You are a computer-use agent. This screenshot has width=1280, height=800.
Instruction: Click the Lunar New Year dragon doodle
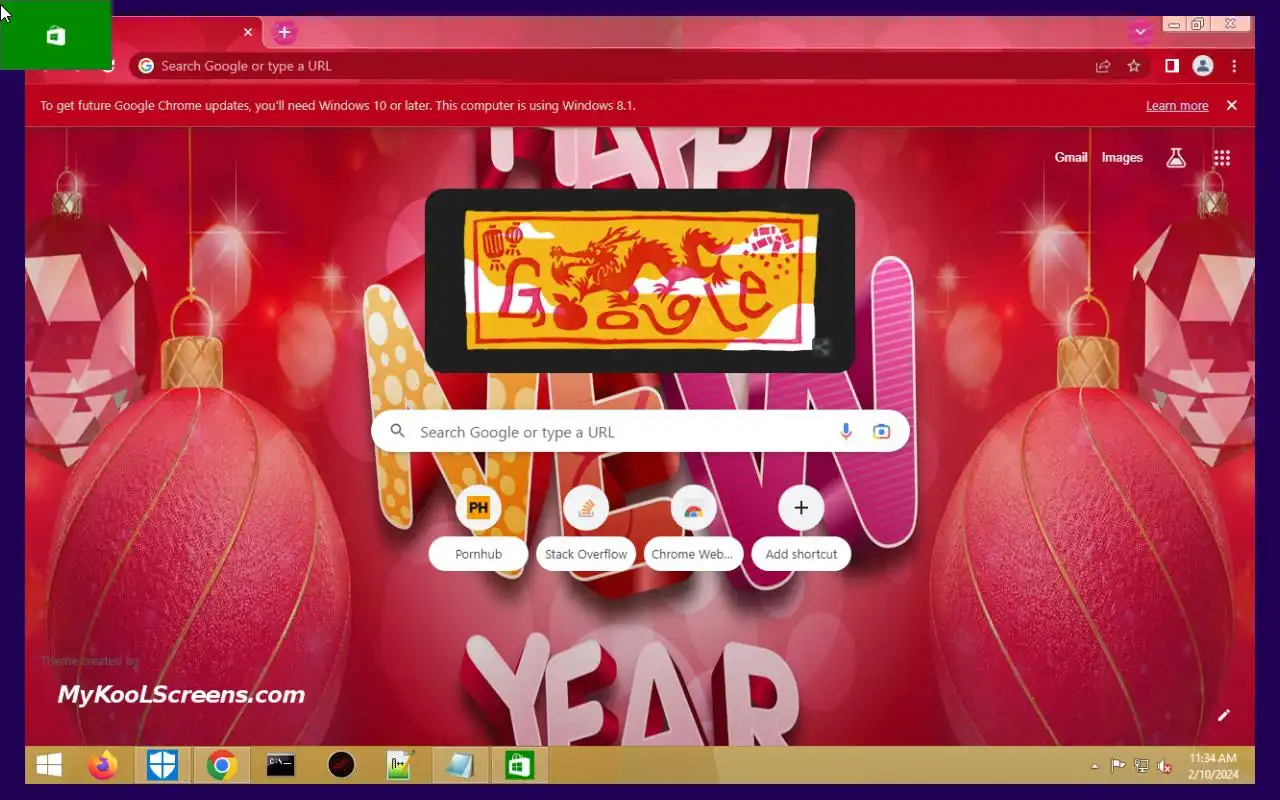tap(641, 281)
